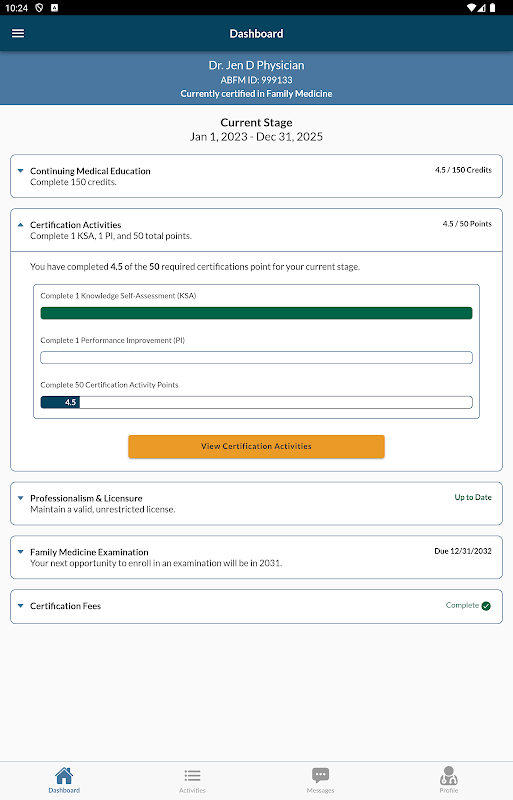The image size is (513, 800).
Task: Click 'Certification Activities' heading
Action: click(76, 225)
